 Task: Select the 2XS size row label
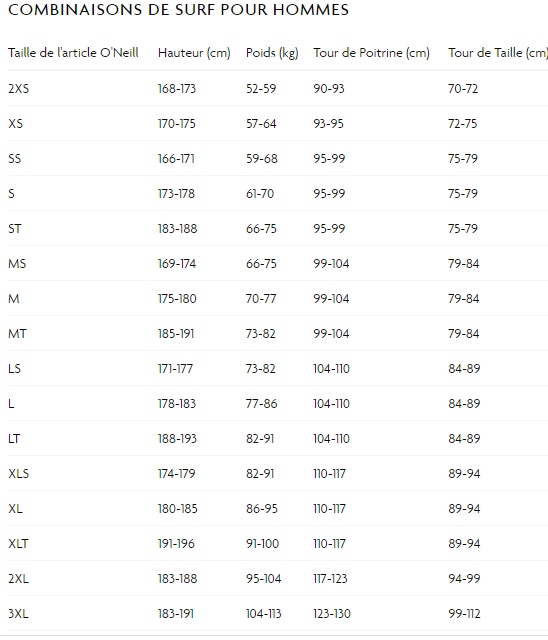click(19, 89)
